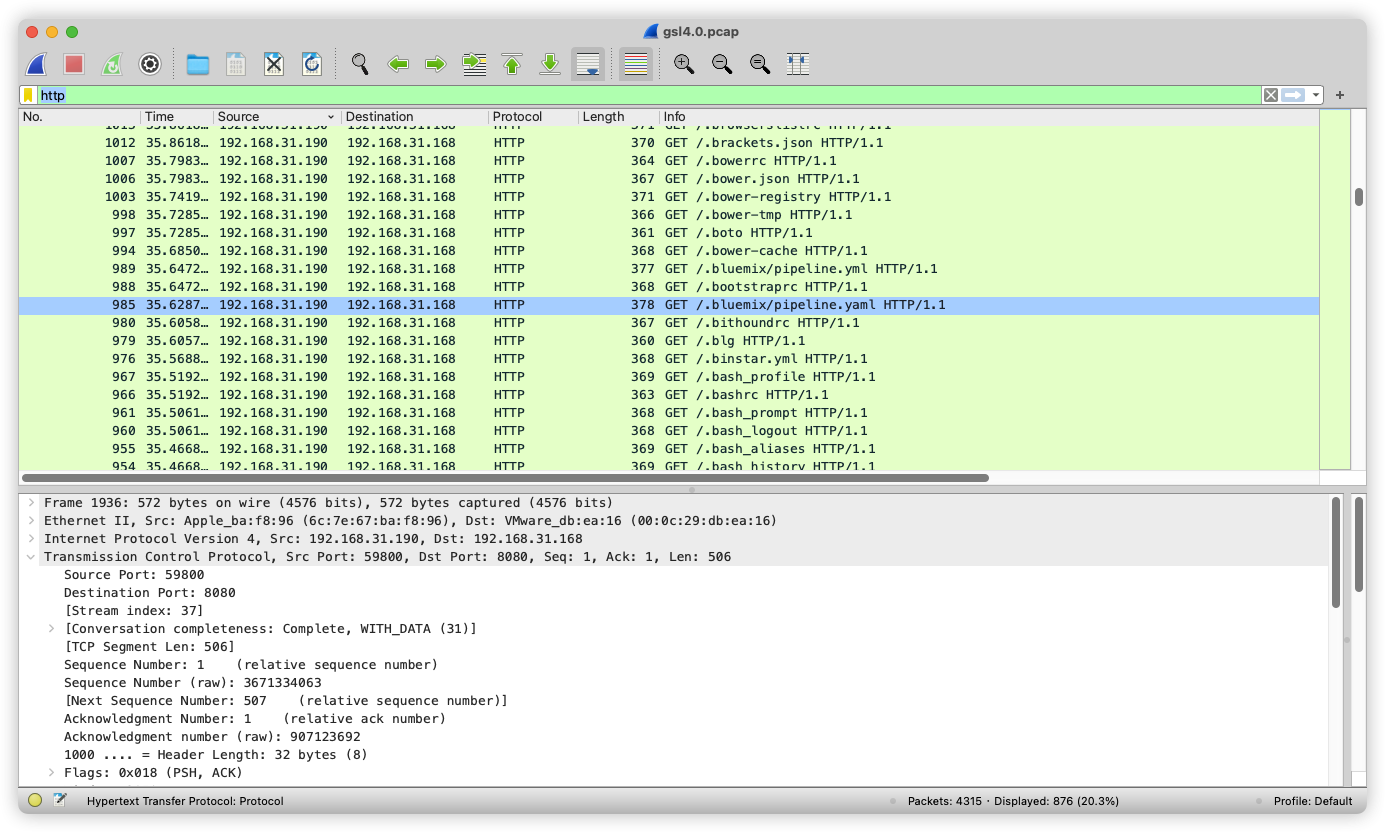Open capture options gear icon
This screenshot has height=832, width=1385.
(x=150, y=64)
